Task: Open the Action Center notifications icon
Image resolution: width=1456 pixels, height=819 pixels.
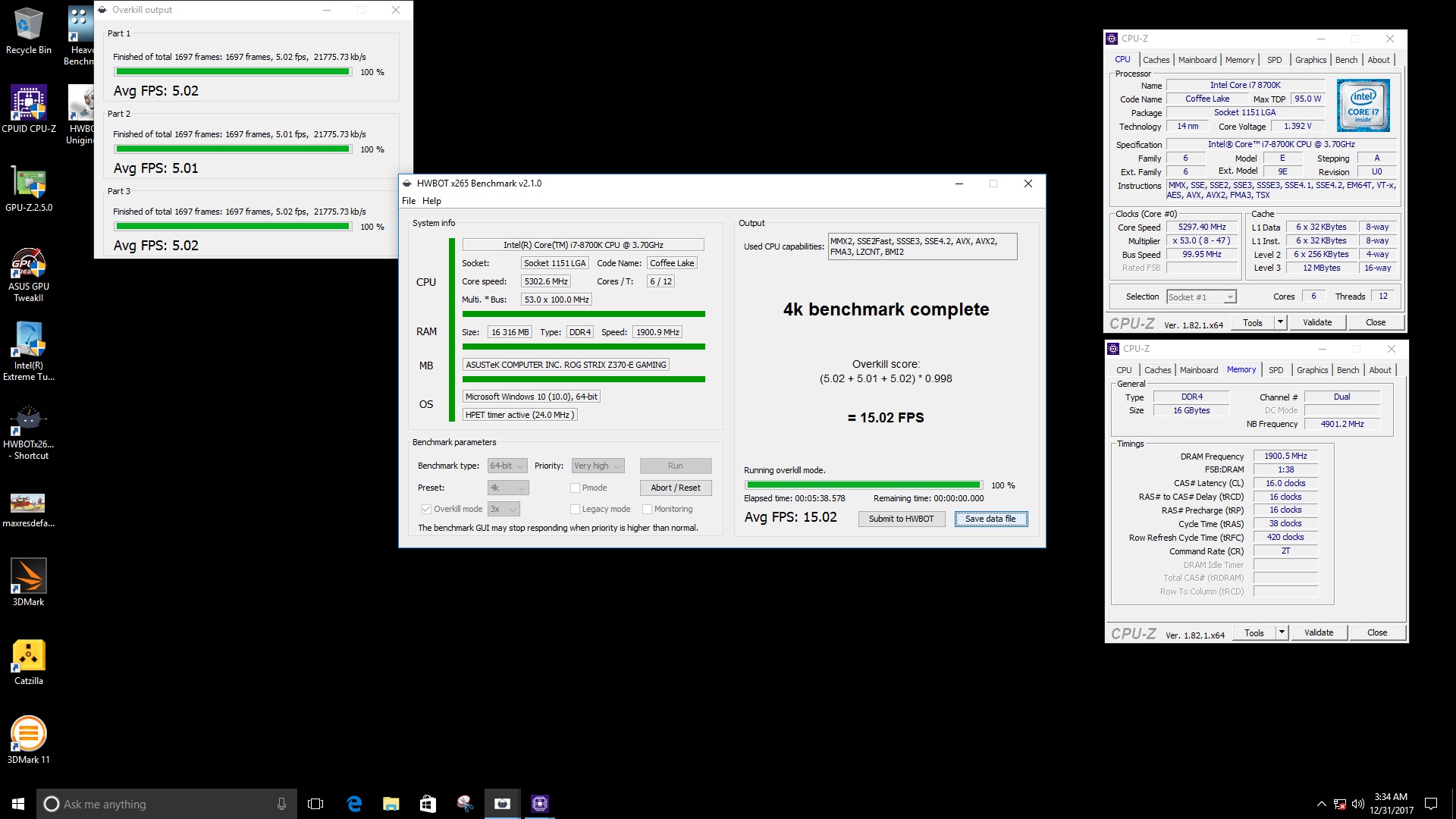Action: pos(1431,804)
